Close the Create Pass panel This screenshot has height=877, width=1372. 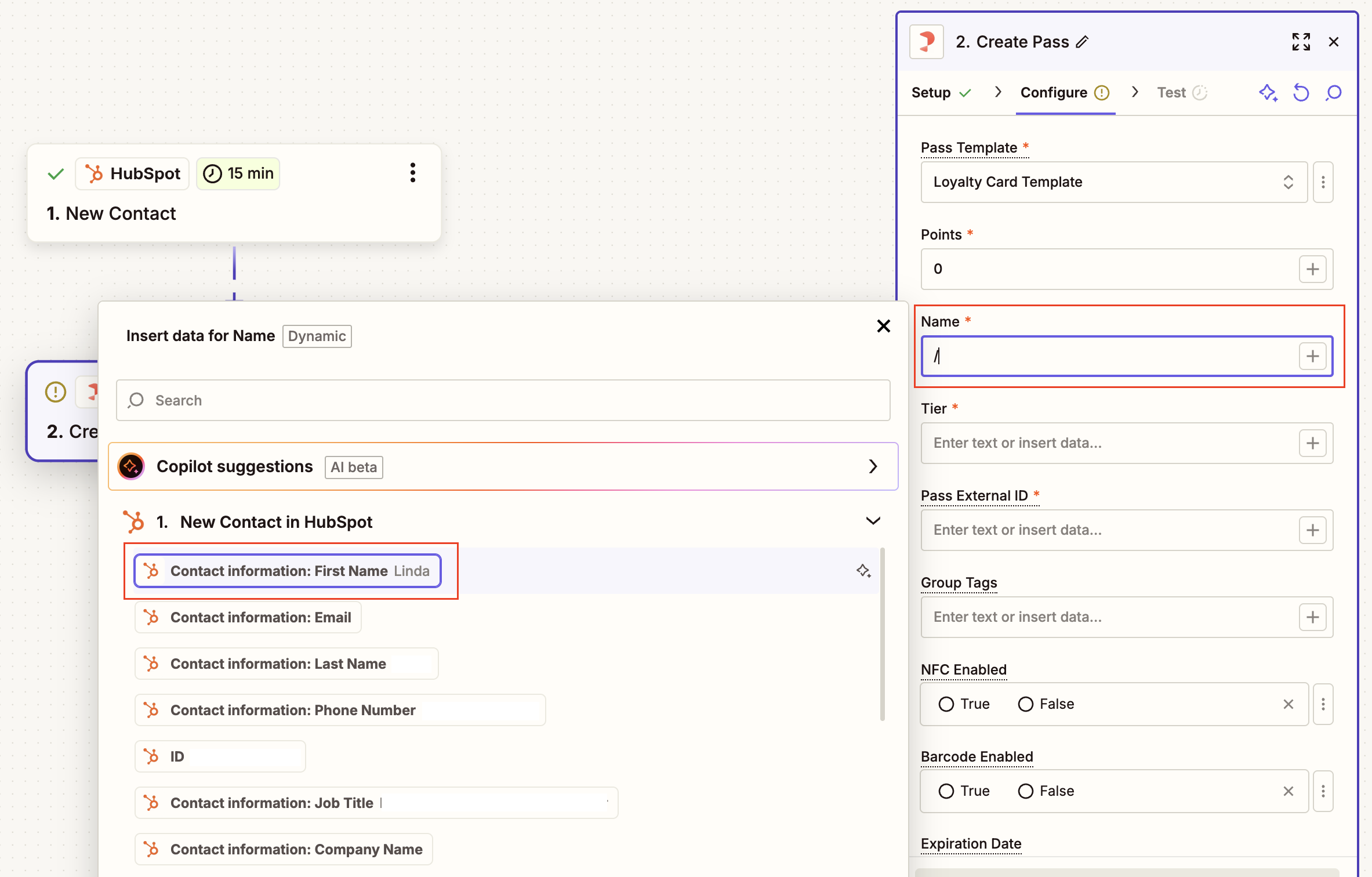pos(1334,42)
